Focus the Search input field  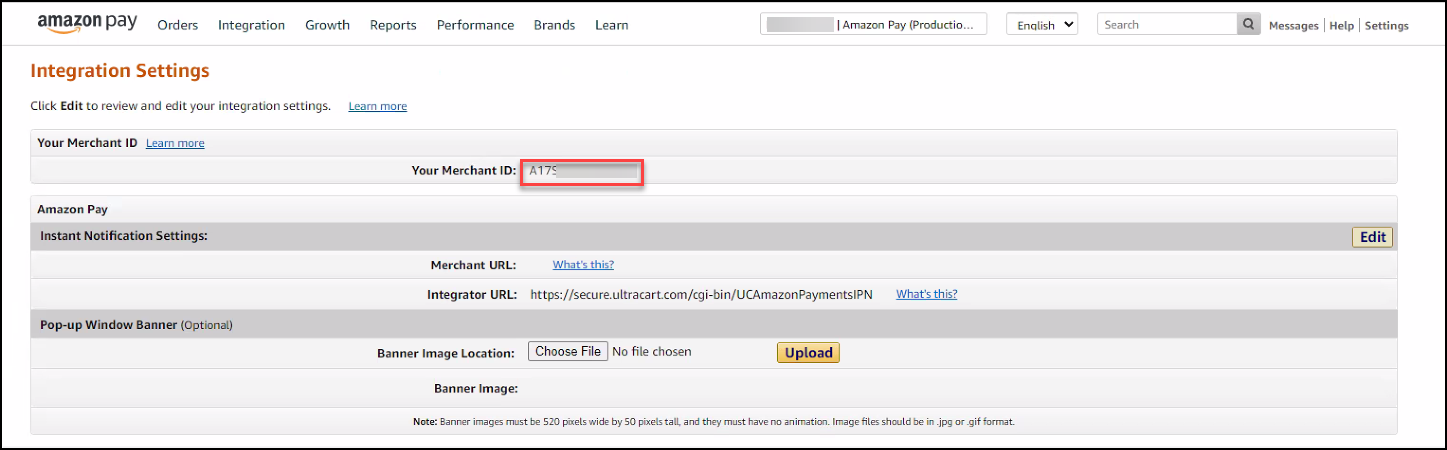1167,25
